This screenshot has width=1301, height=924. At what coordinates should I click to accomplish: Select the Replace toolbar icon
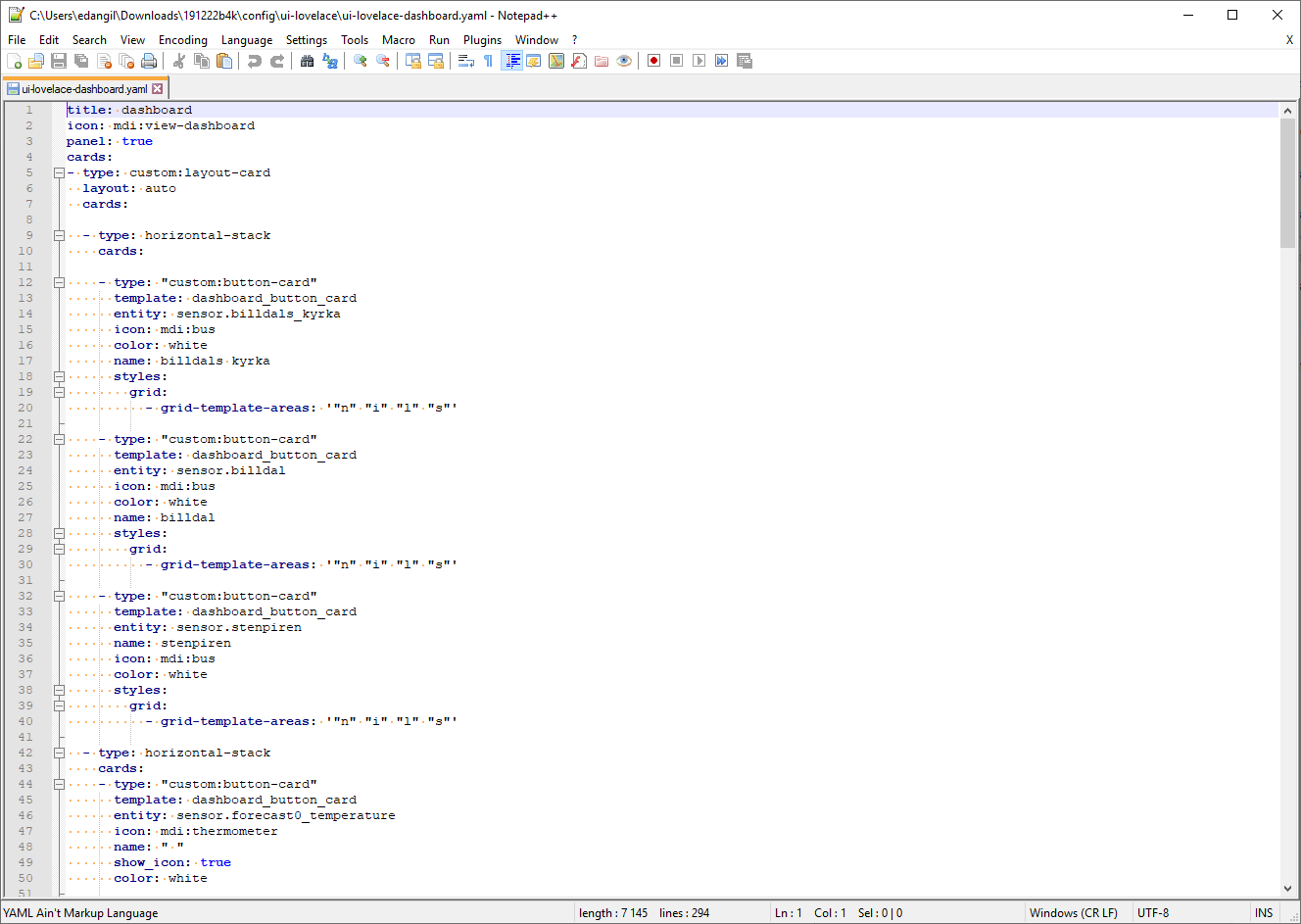(329, 60)
